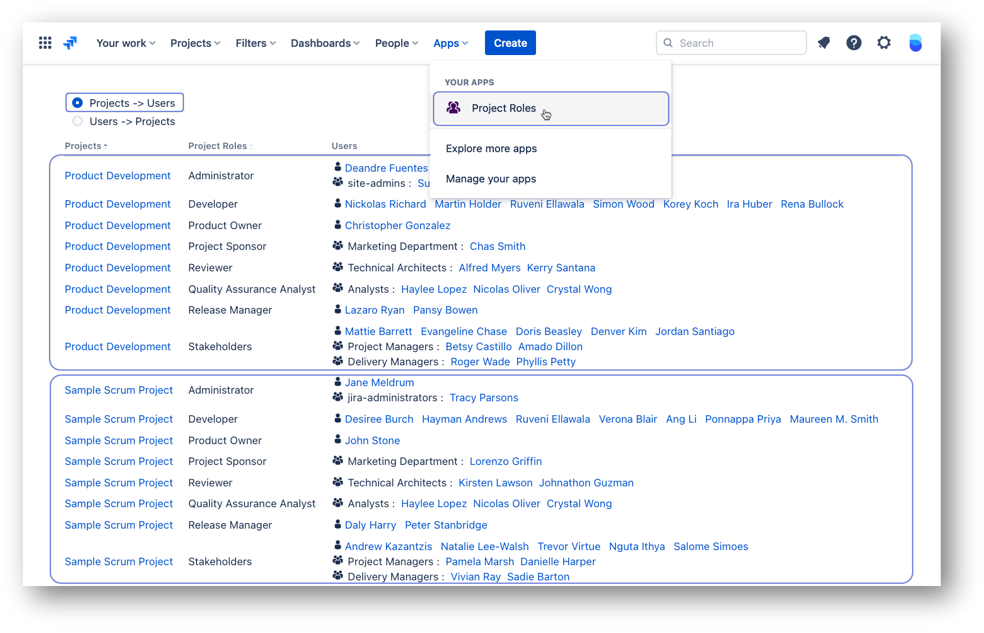Click the Project Roles app icon
The width and height of the screenshot is (984, 633).
(x=453, y=107)
